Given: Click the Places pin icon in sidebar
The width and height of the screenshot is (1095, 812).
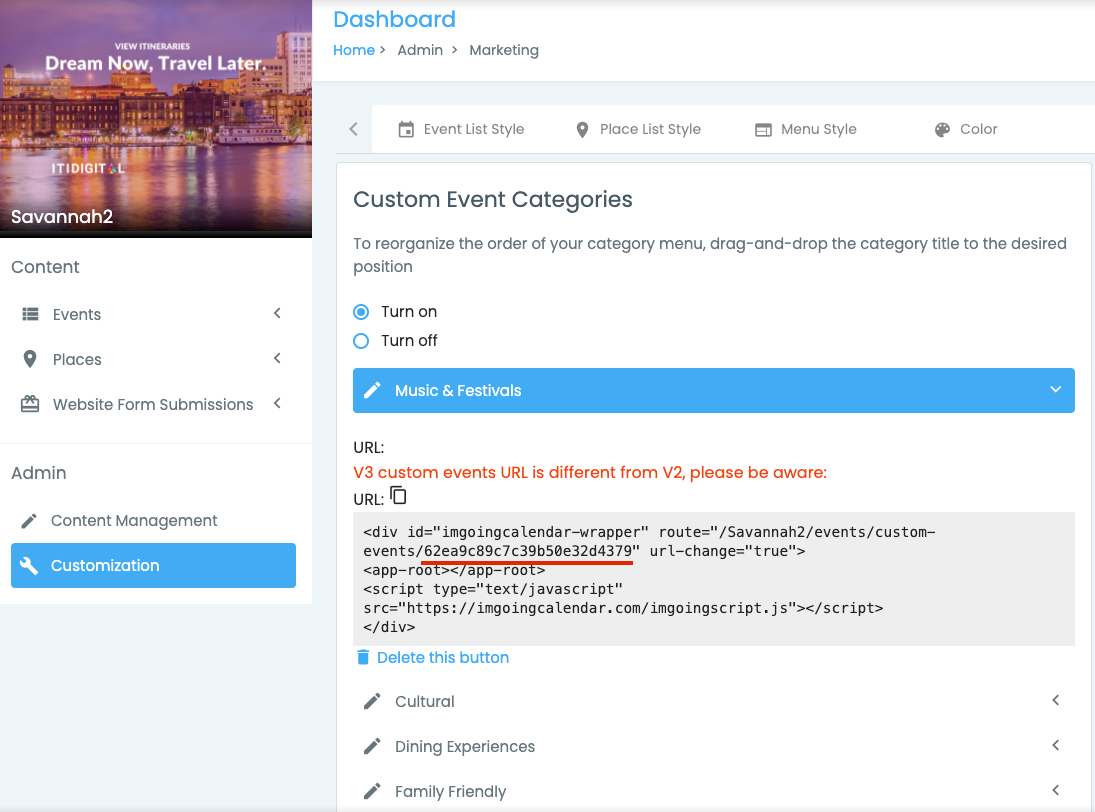Looking at the screenshot, I should [29, 359].
